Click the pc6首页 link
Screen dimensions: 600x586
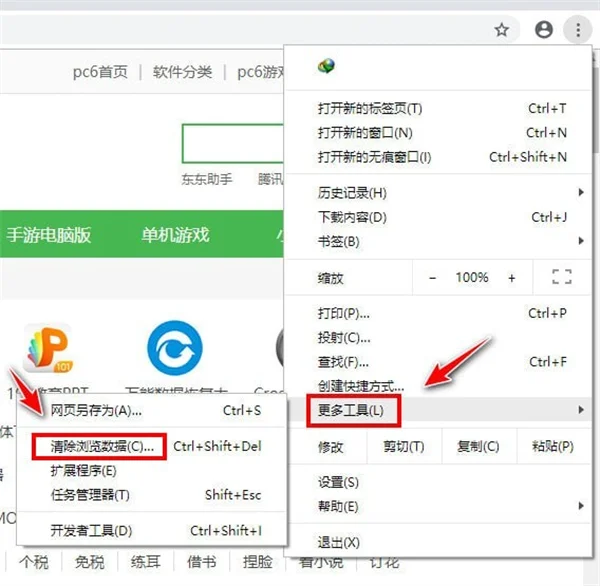click(100, 72)
